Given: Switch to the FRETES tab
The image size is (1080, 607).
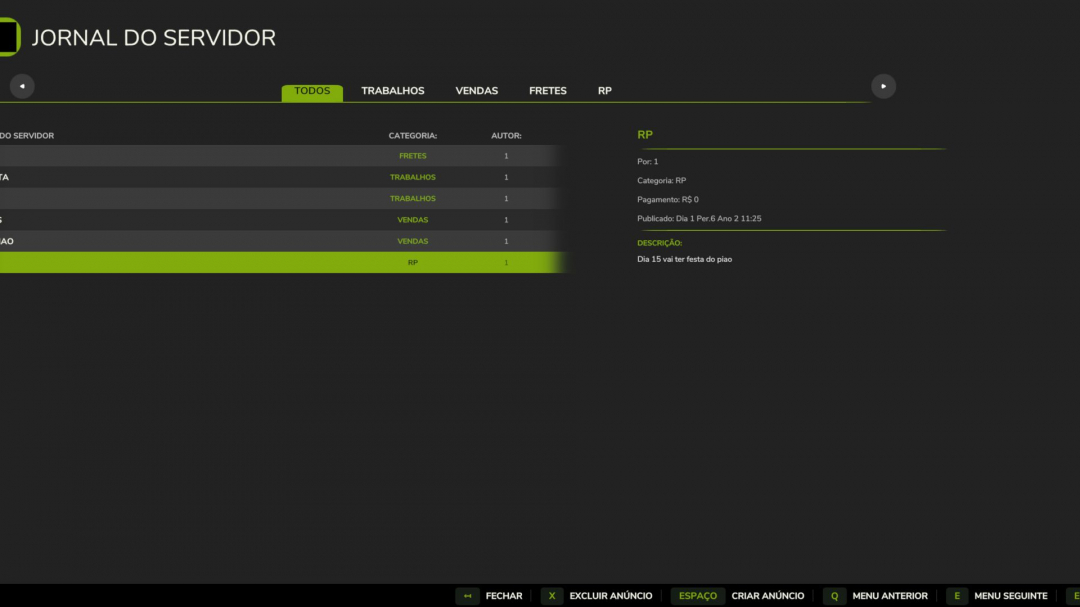Looking at the screenshot, I should coord(548,91).
